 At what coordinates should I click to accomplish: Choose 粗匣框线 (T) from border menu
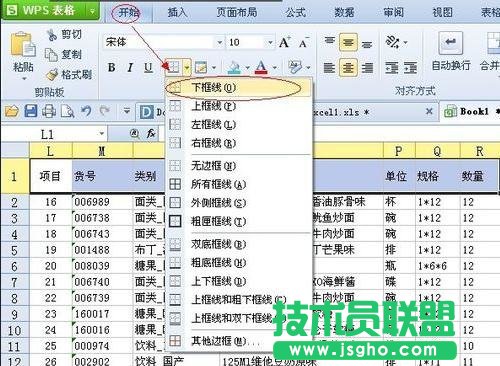pos(239,221)
